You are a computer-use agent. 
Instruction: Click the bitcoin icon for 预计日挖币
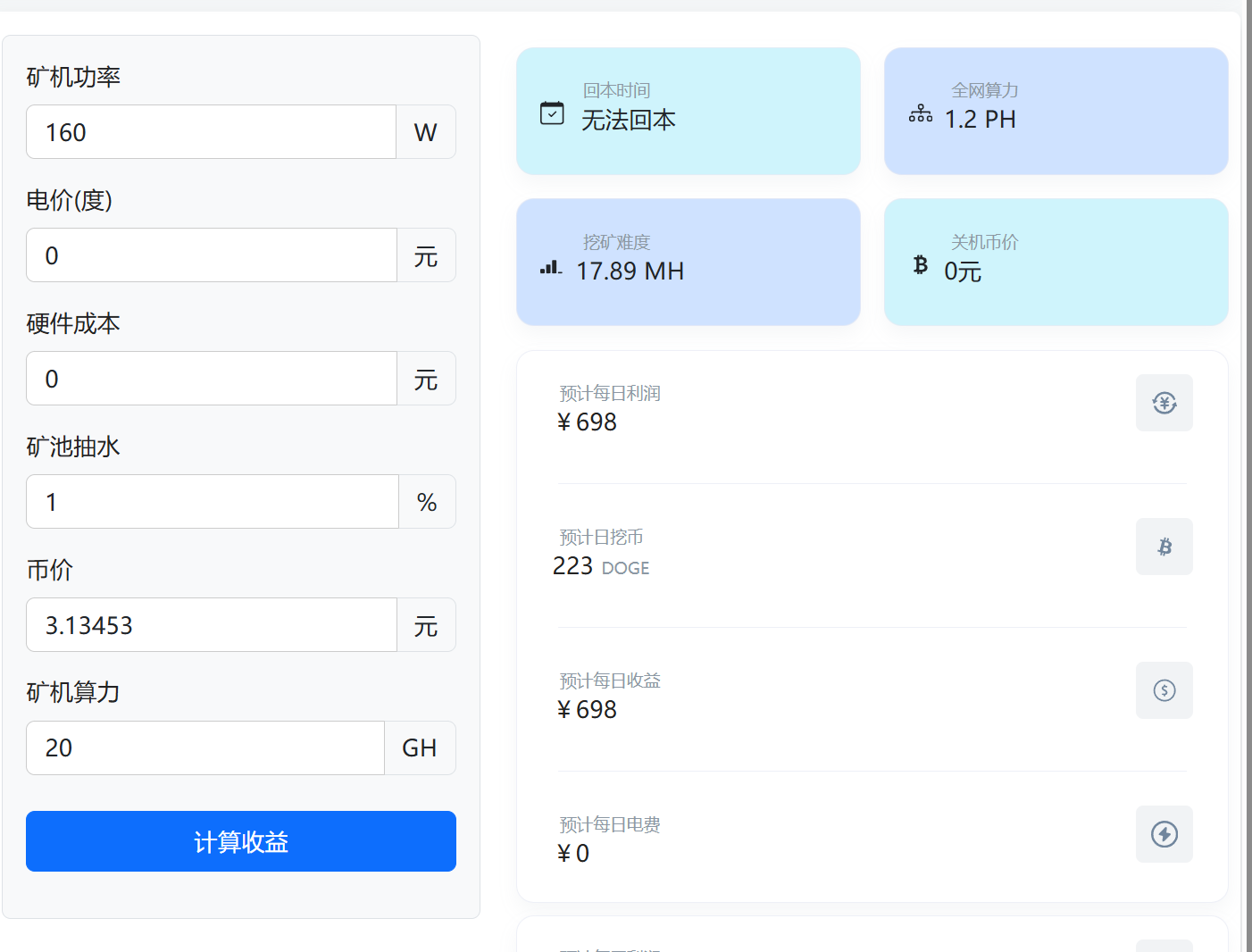[1164, 547]
